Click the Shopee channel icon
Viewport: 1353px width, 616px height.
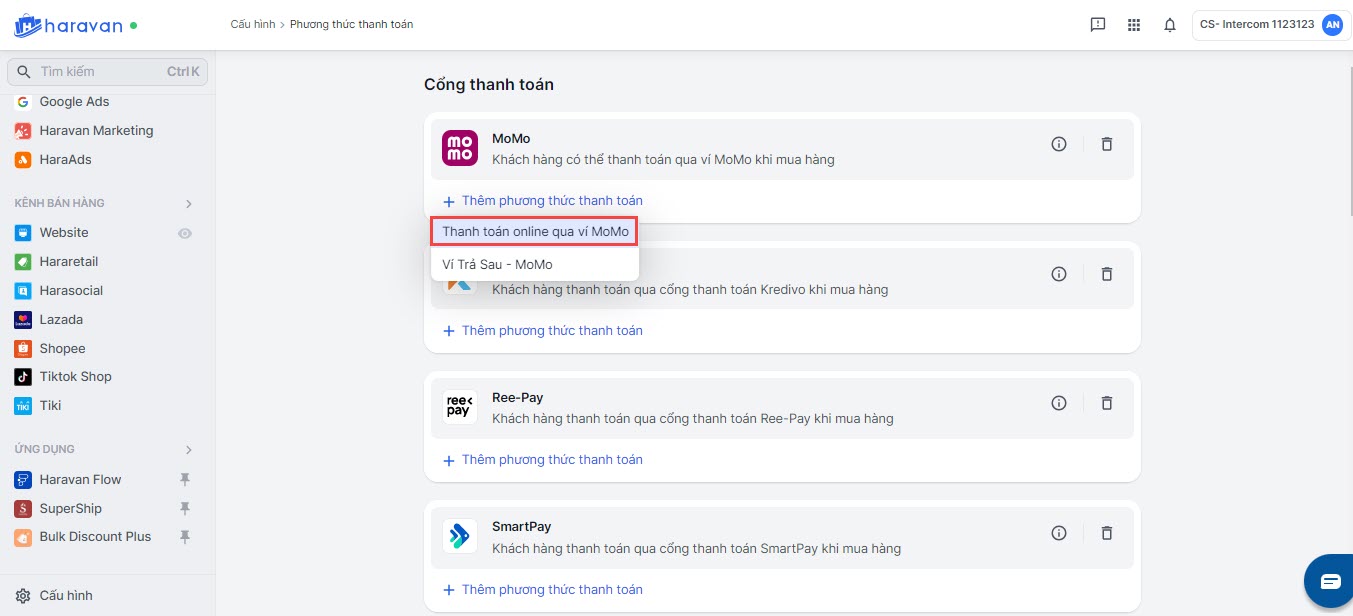pos(23,349)
